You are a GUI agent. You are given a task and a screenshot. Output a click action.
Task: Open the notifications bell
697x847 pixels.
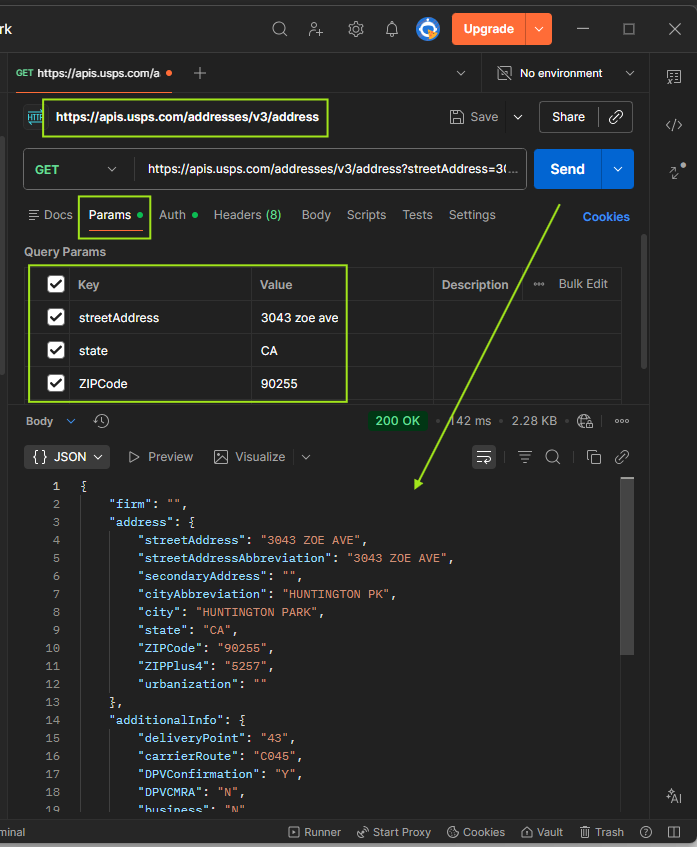(x=392, y=29)
